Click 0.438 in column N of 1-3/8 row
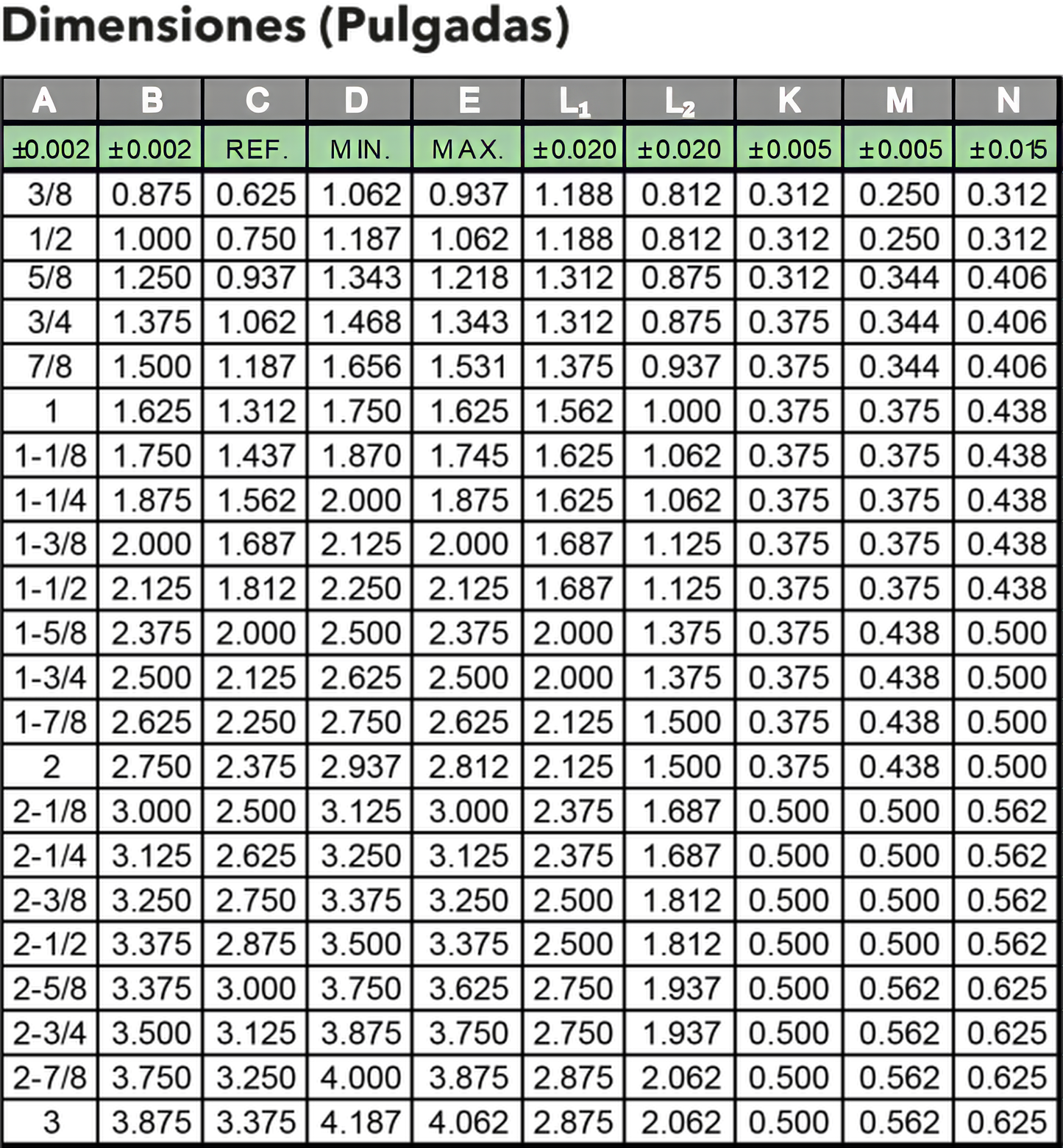 (x=1007, y=544)
